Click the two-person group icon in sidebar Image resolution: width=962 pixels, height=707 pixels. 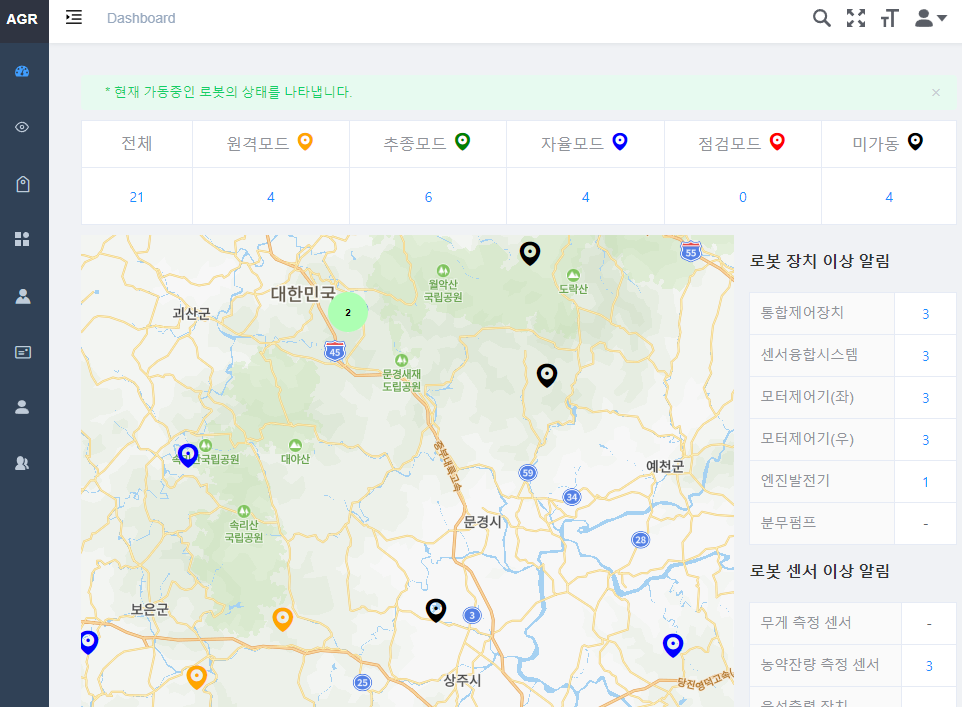tap(23, 463)
